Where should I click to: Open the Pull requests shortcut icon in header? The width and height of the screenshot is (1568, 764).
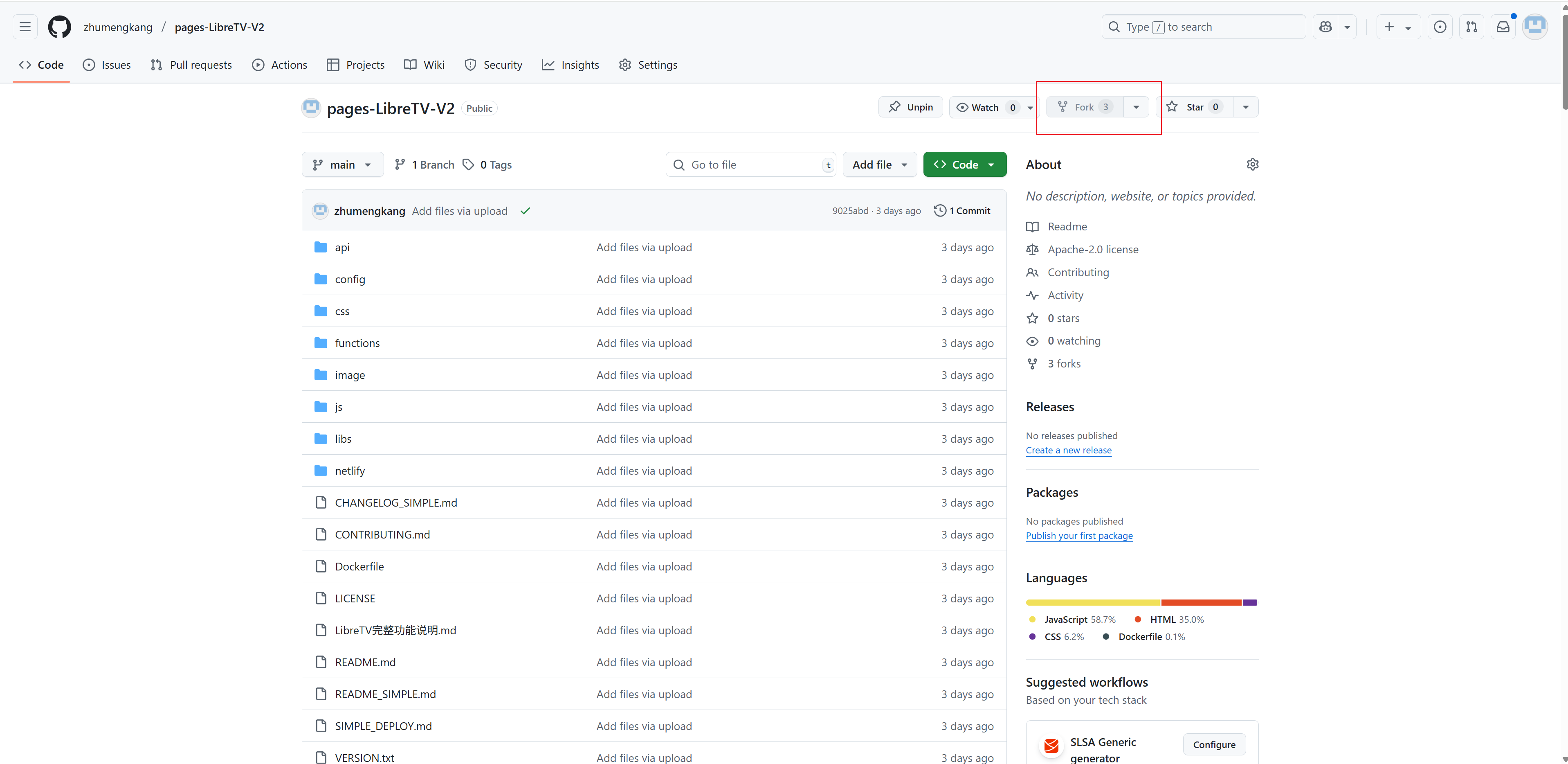1471,27
